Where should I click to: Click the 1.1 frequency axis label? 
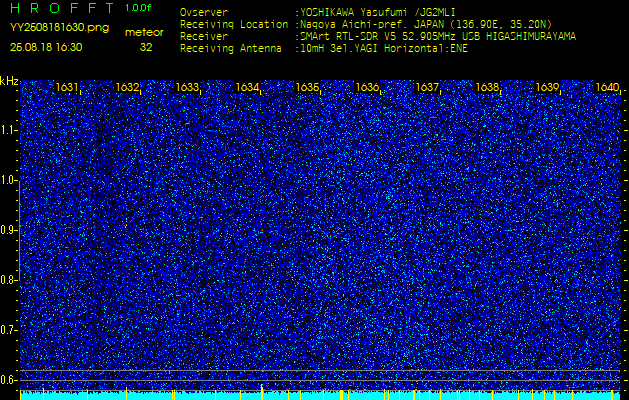[9, 130]
